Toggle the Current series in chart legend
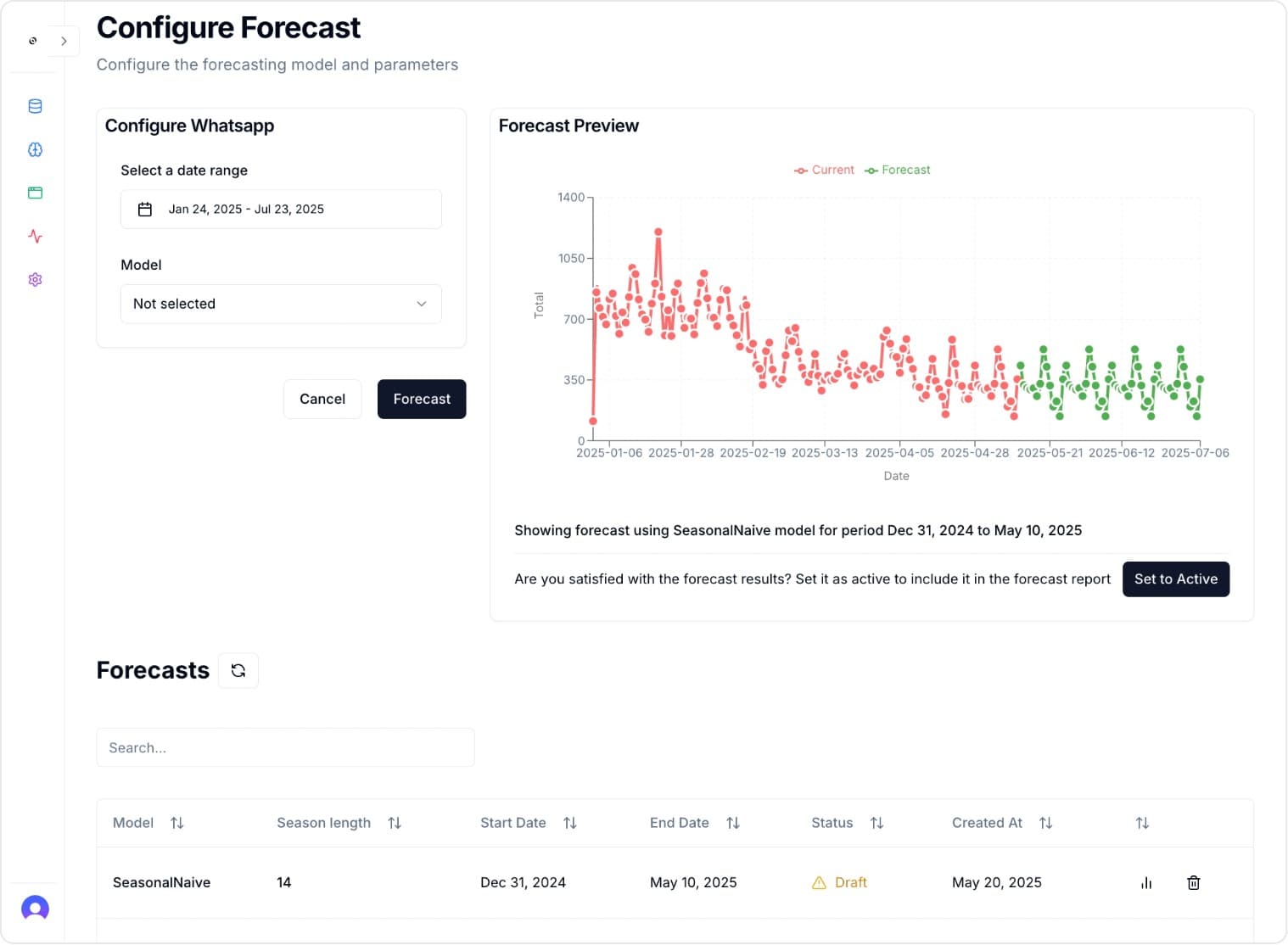This screenshot has width=1288, height=945. [x=824, y=170]
